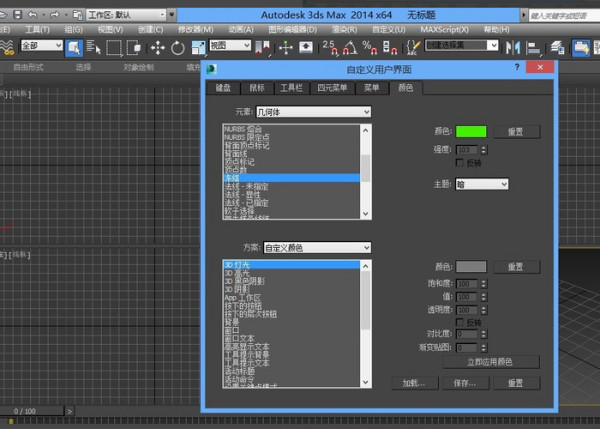Open the 自由形式 ribbon tab
Image resolution: width=600 pixels, height=429 pixels.
28,67
